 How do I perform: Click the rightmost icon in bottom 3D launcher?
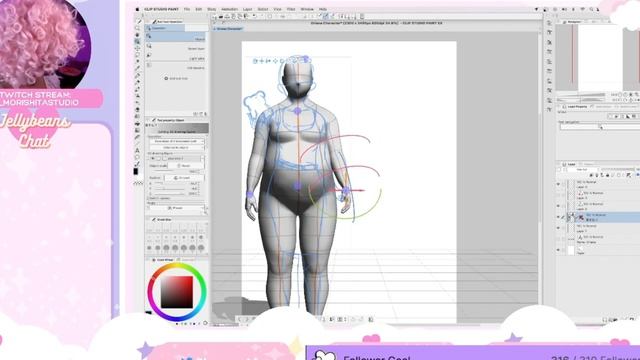(371, 319)
